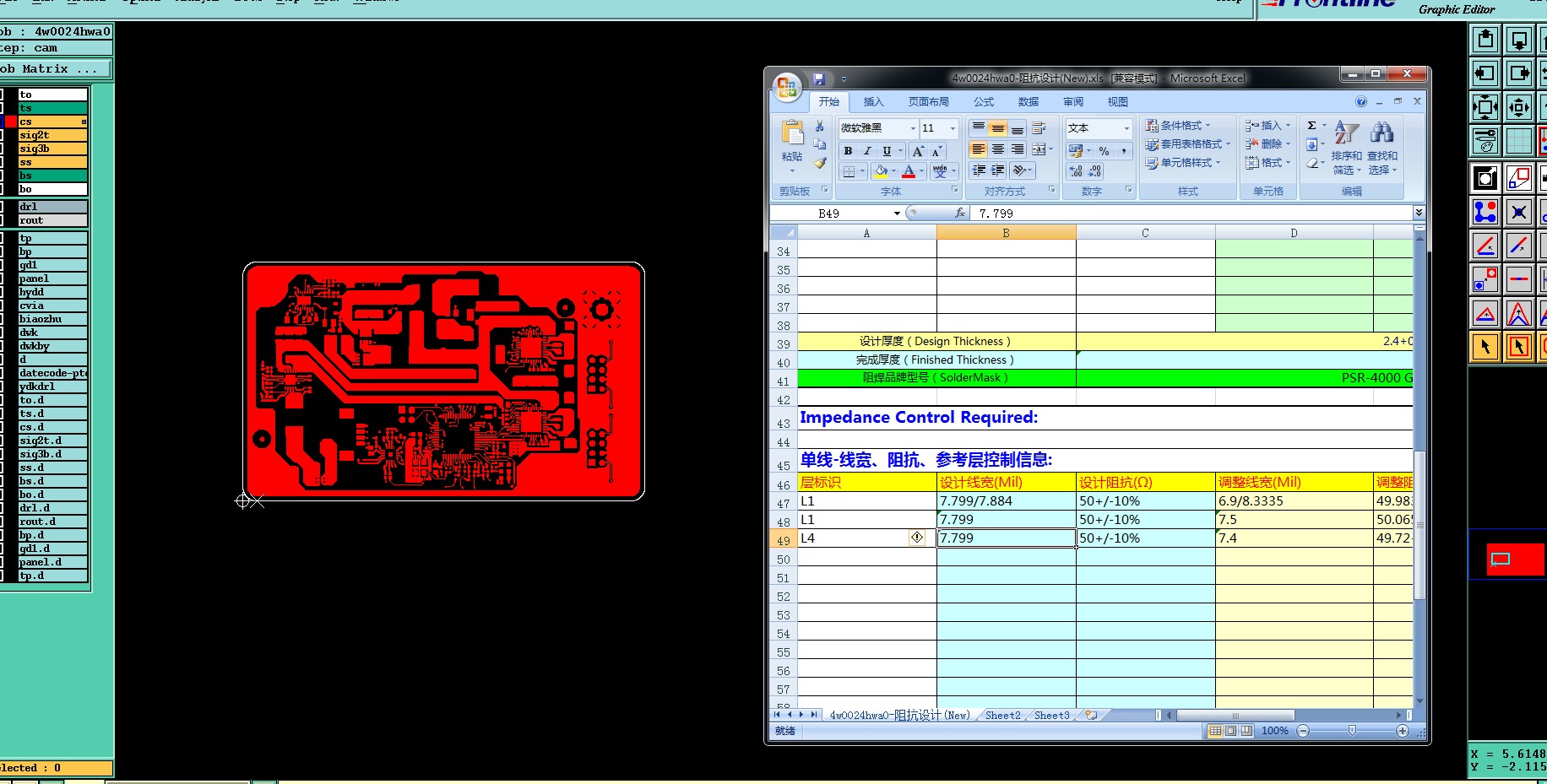Click the find and select binoculars icon

[1381, 132]
